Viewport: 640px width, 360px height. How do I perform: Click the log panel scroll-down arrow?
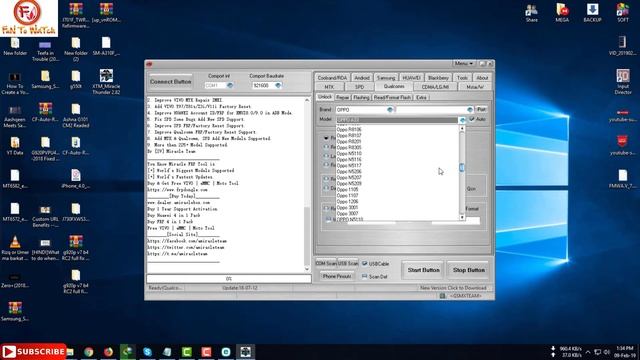tap(307, 269)
